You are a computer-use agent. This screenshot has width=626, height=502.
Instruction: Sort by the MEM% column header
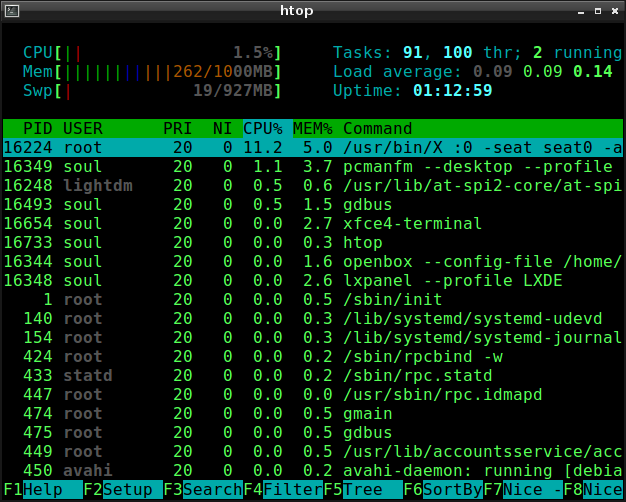[313, 129]
